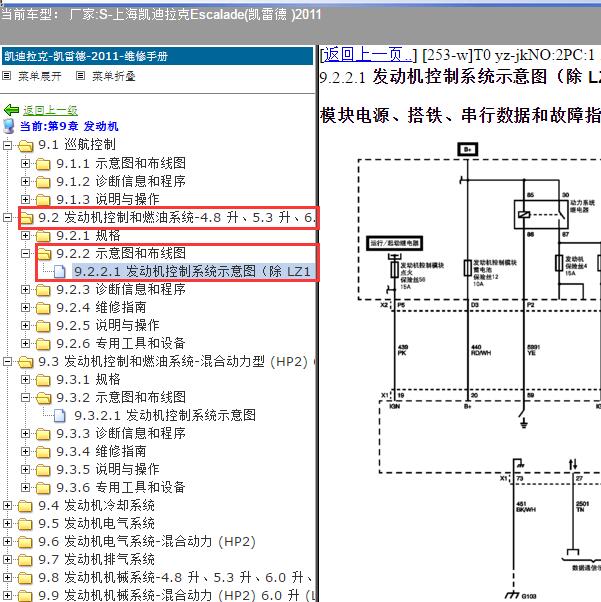Expand the 9.1.2 诊断信息和程序 node
601x602 pixels.
coord(25,182)
